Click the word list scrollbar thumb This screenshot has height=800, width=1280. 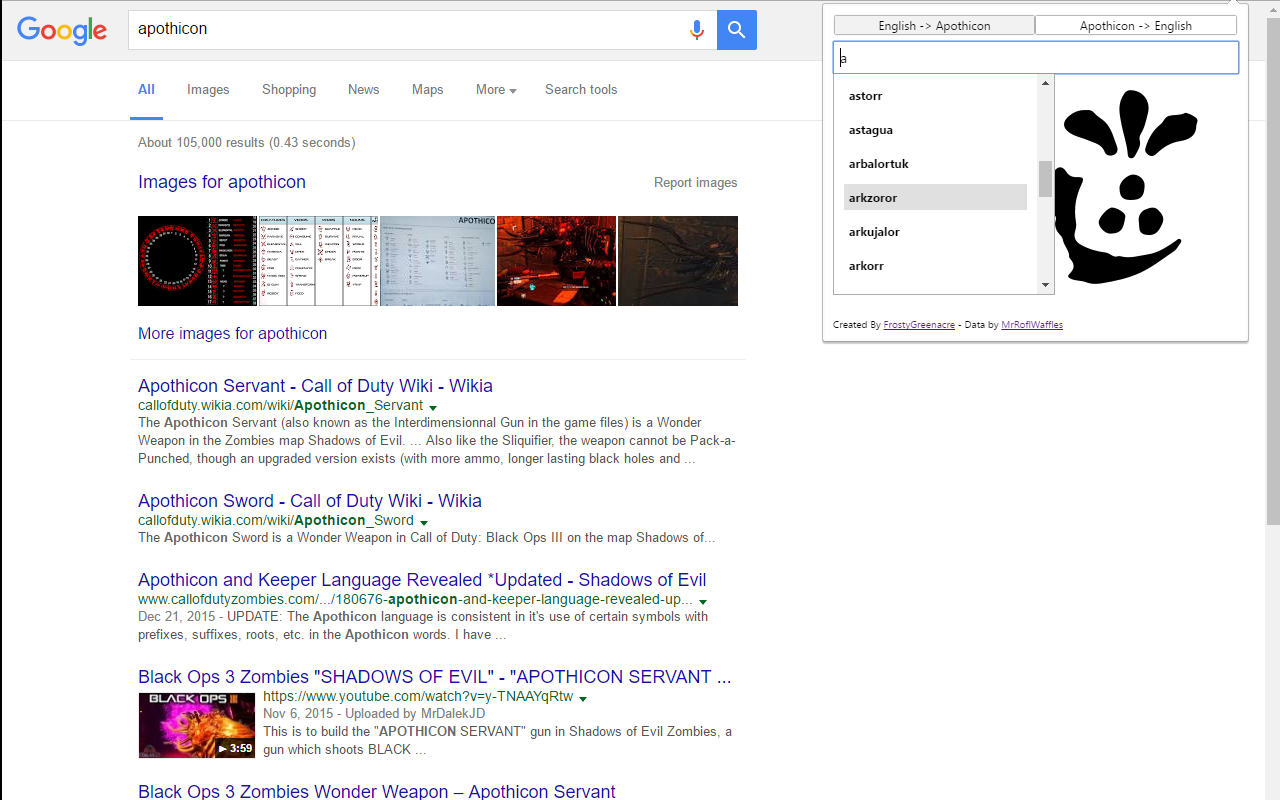coord(1046,179)
